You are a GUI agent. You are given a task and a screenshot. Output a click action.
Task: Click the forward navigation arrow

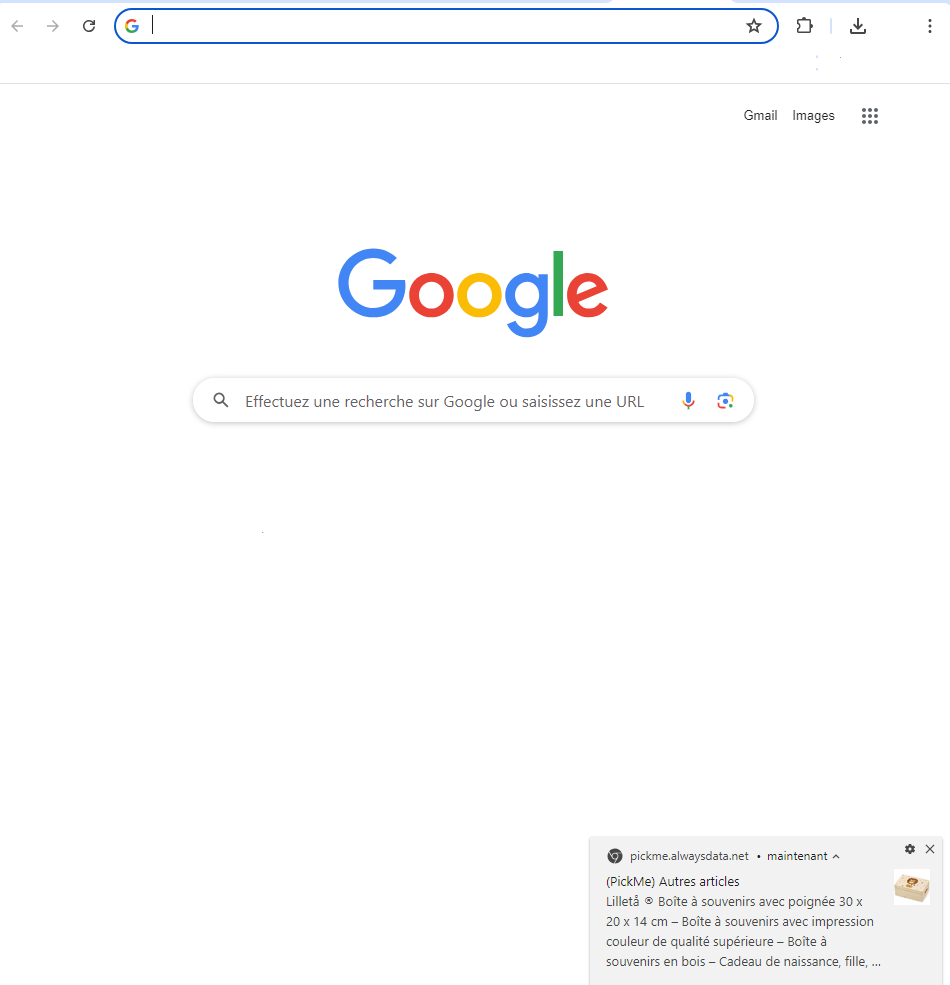[53, 26]
